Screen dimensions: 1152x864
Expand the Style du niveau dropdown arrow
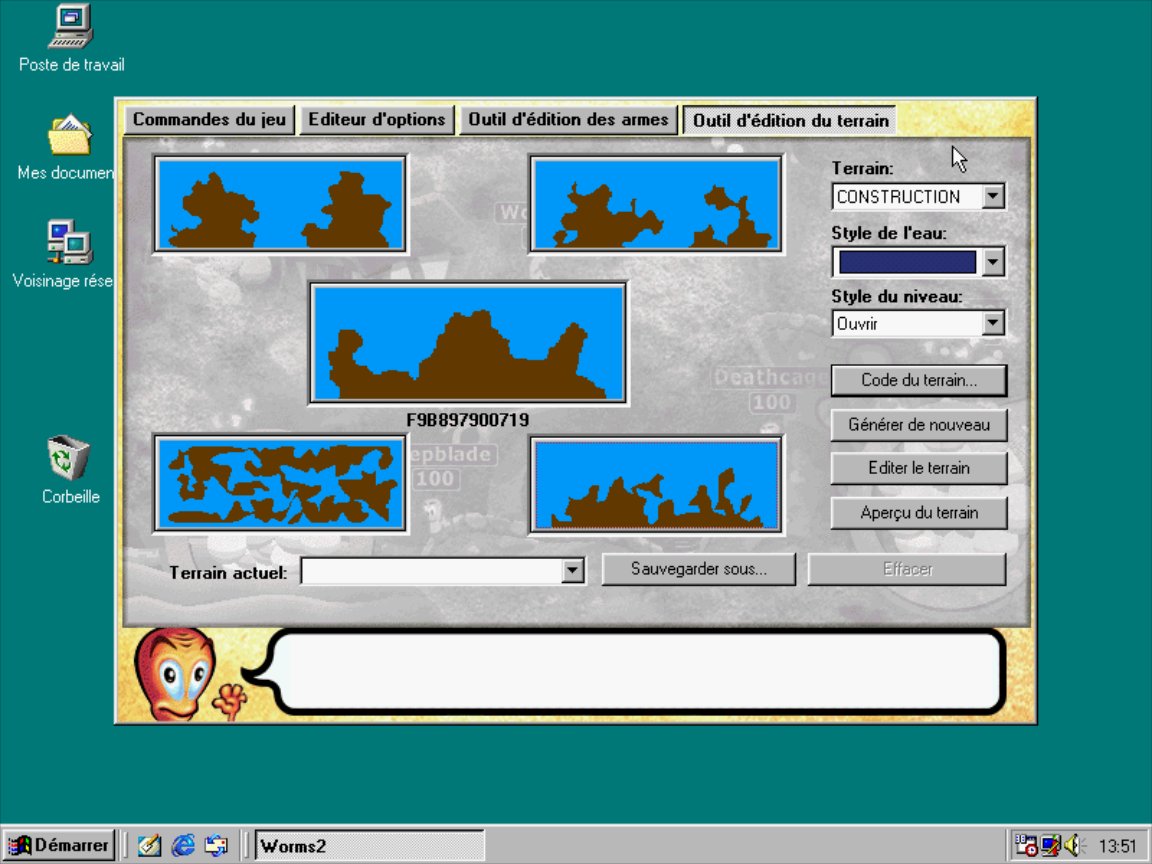click(x=993, y=323)
